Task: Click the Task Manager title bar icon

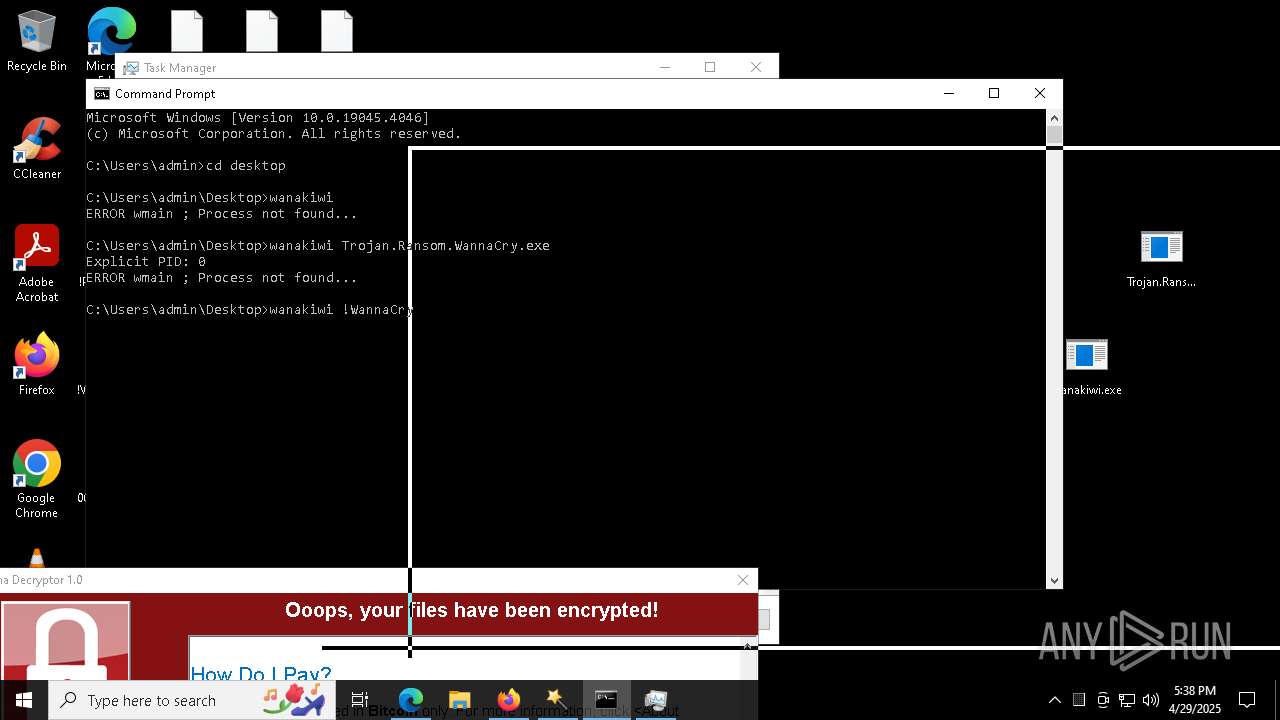Action: coord(131,68)
